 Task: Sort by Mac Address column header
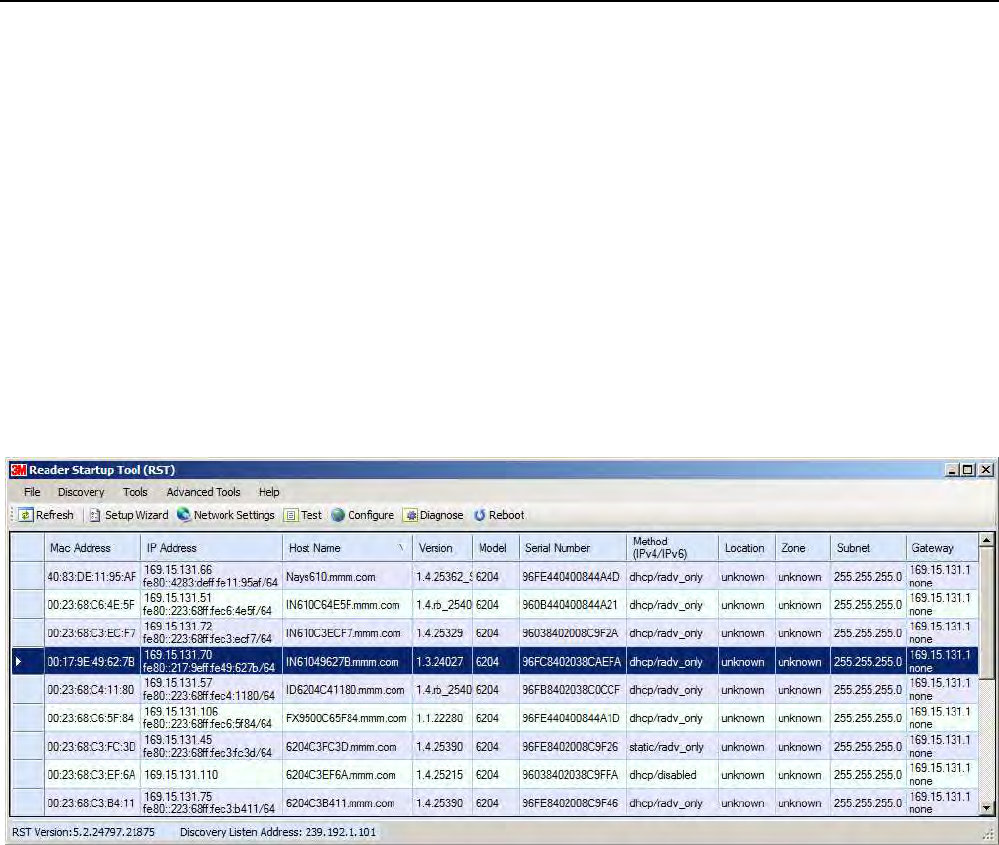pos(92,547)
